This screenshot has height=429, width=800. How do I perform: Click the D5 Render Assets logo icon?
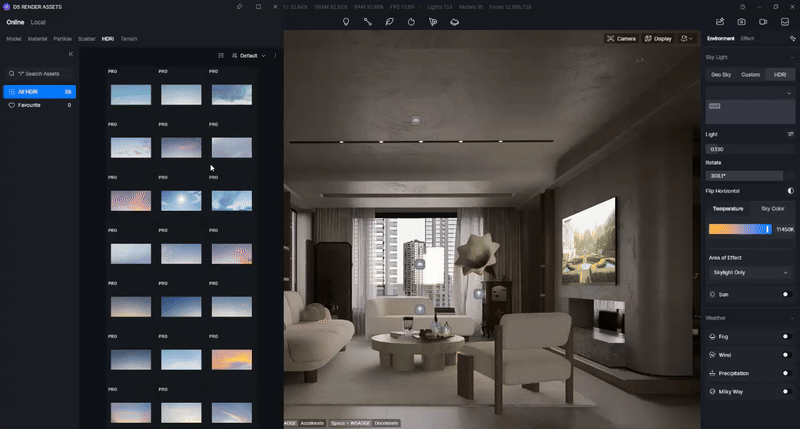pos(7,7)
